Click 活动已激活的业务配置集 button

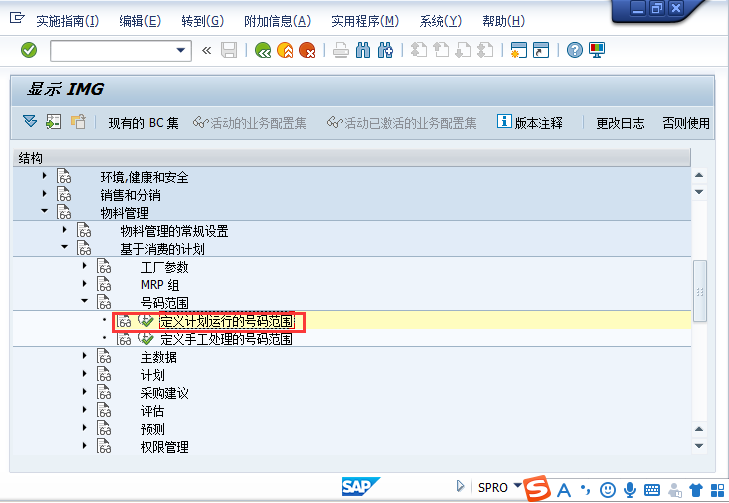(x=402, y=123)
